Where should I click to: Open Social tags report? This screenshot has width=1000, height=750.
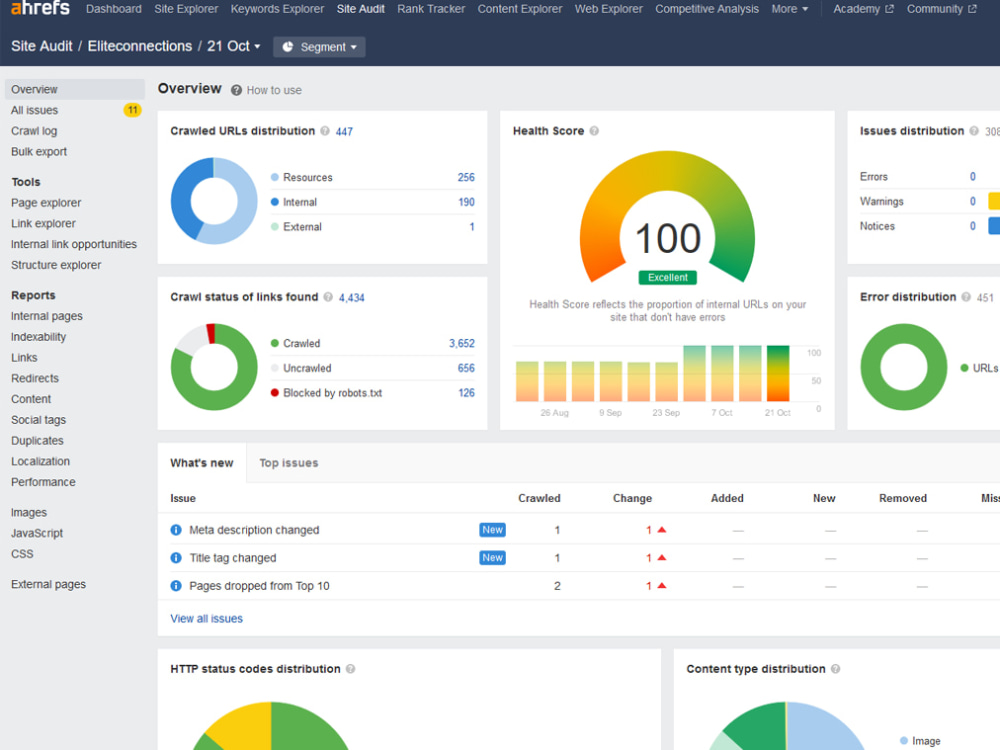[38, 420]
